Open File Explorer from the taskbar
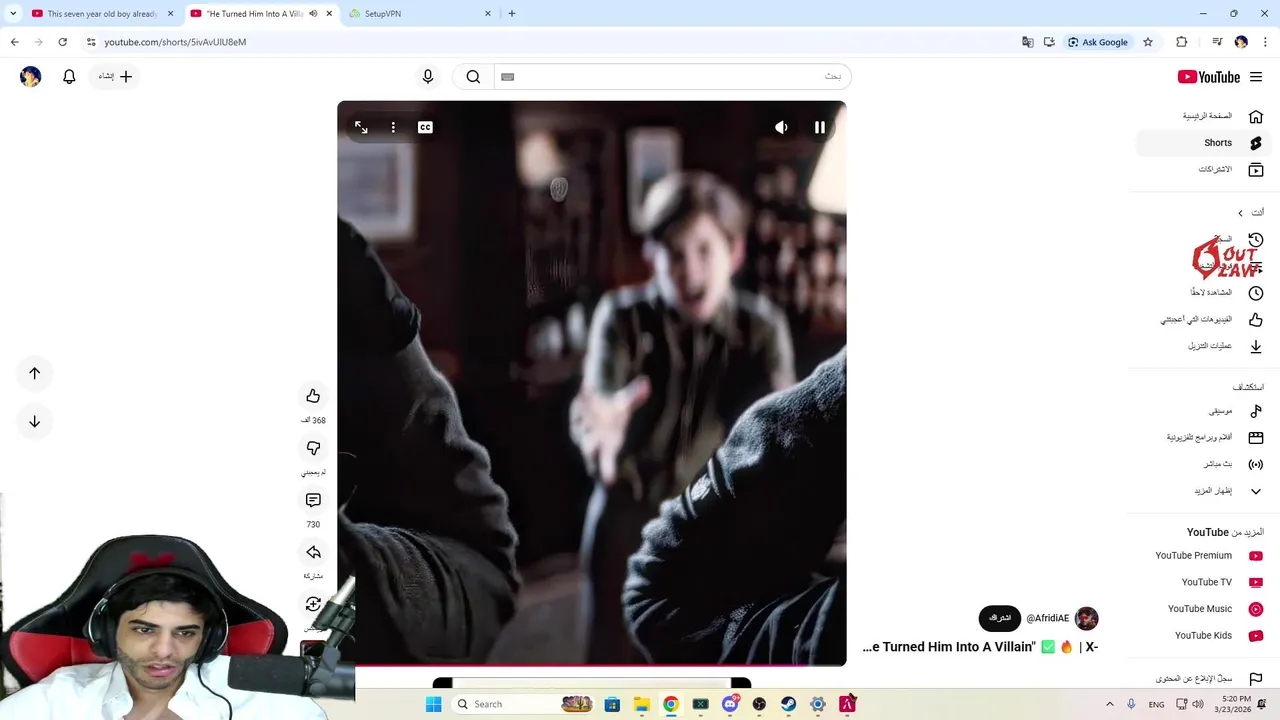Image resolution: width=1280 pixels, height=720 pixels. point(641,704)
